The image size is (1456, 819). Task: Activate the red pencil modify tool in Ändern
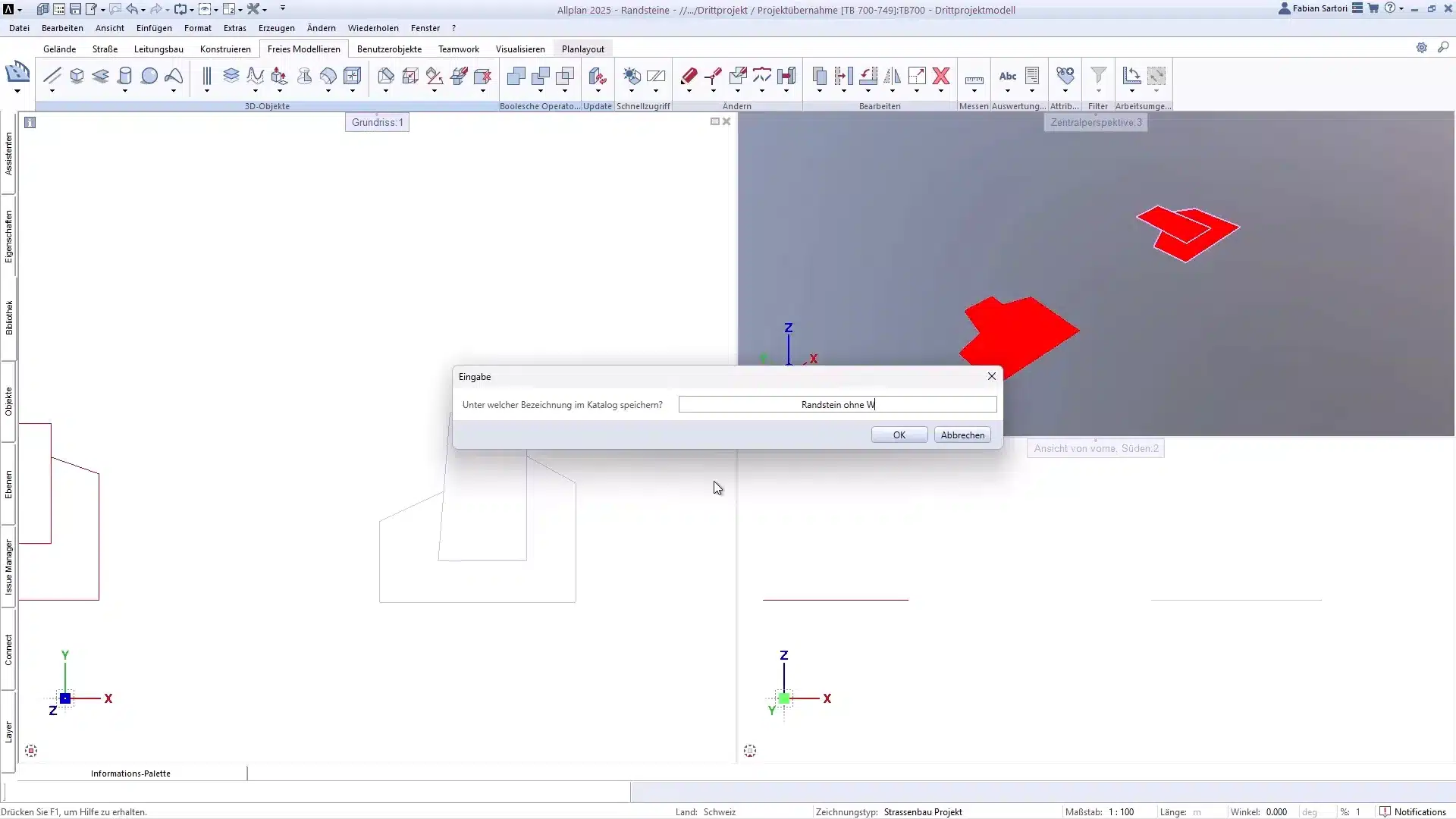click(x=690, y=76)
